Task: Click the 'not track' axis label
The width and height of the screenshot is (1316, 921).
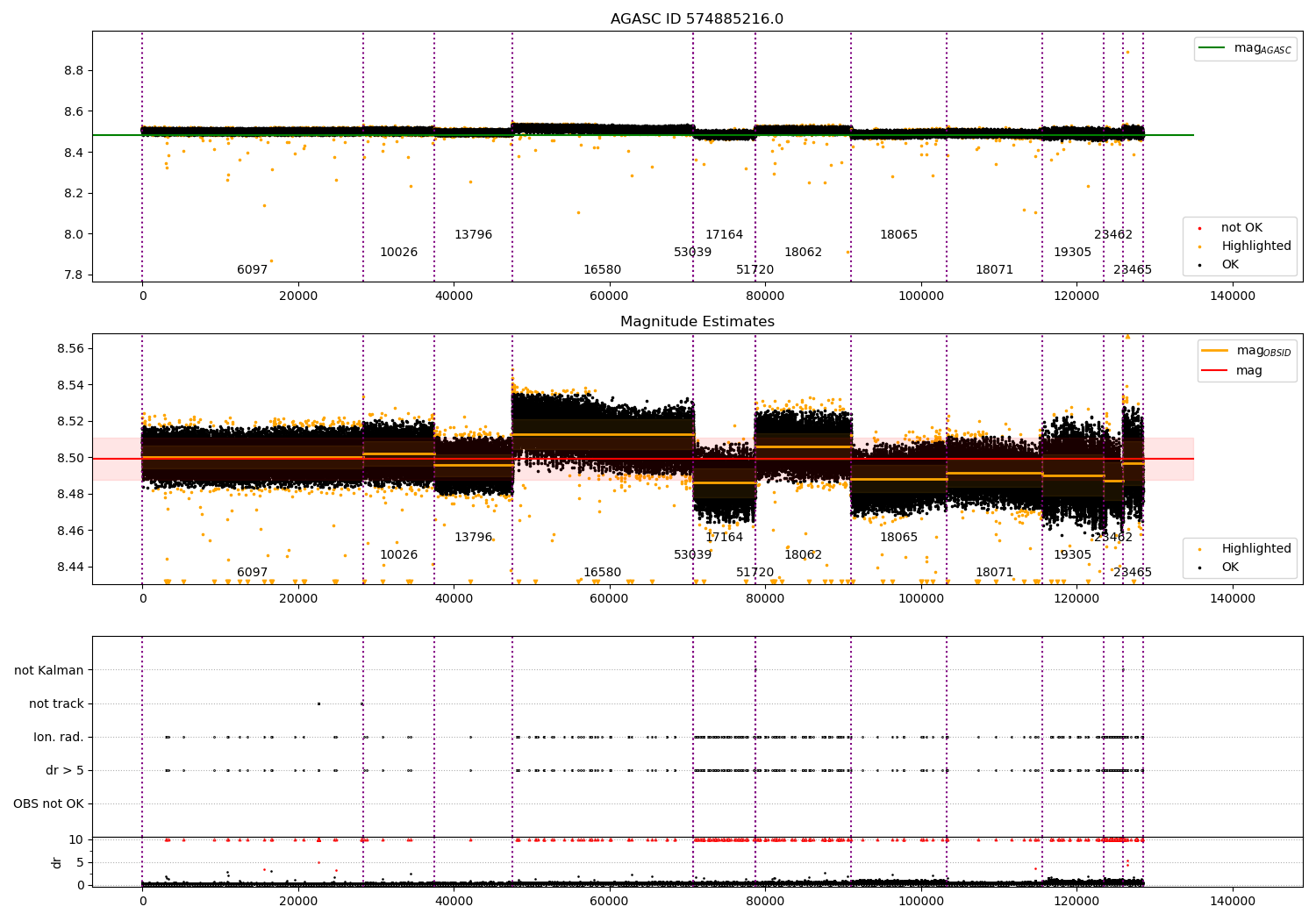Action: (x=56, y=704)
